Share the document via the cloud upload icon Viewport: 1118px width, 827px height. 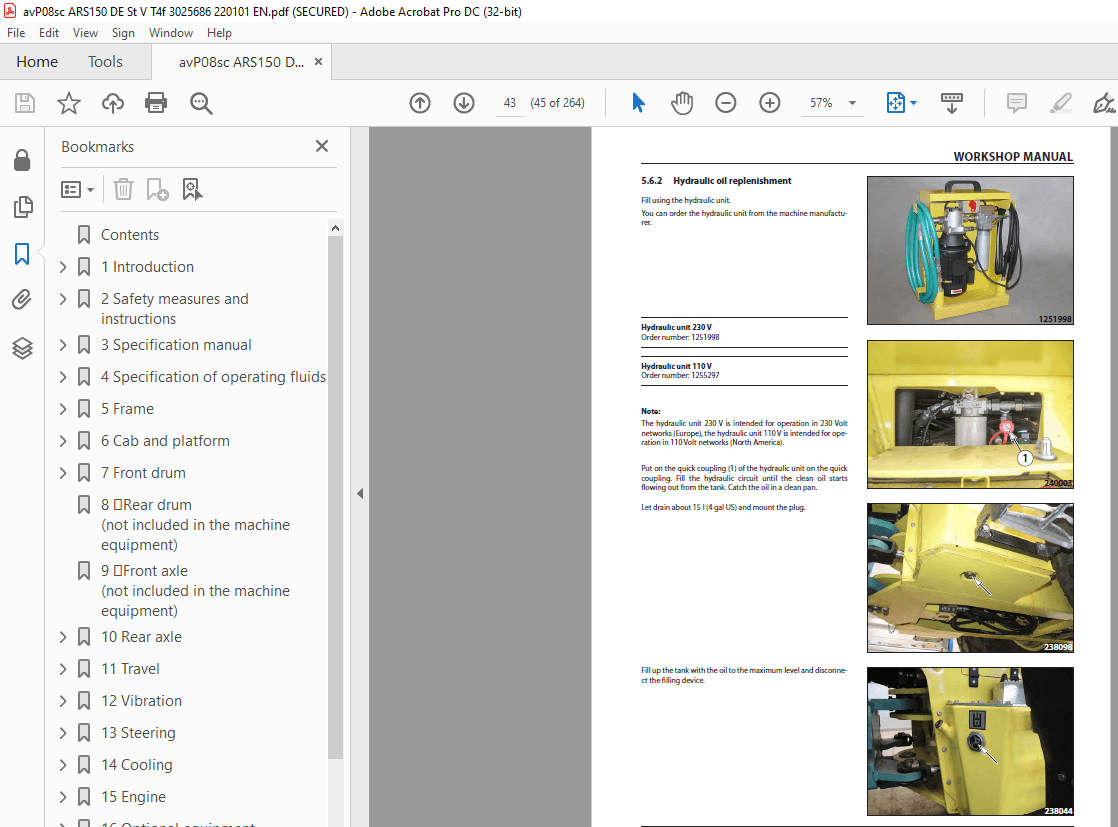[112, 103]
